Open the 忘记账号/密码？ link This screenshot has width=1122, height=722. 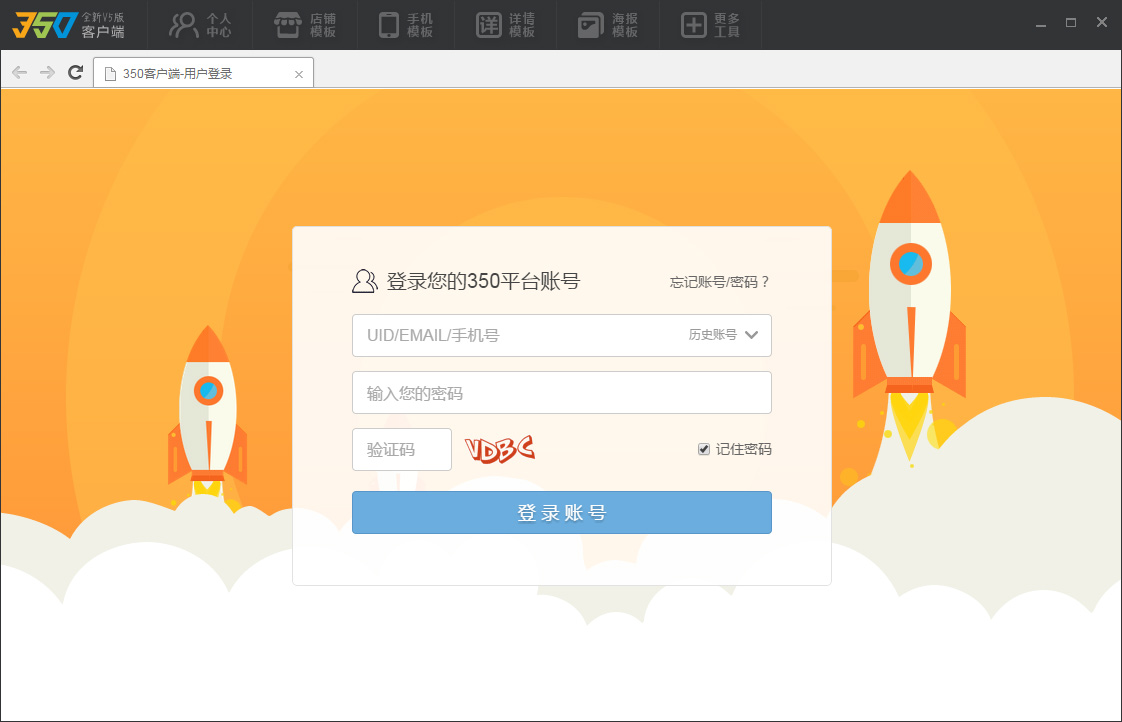[719, 282]
